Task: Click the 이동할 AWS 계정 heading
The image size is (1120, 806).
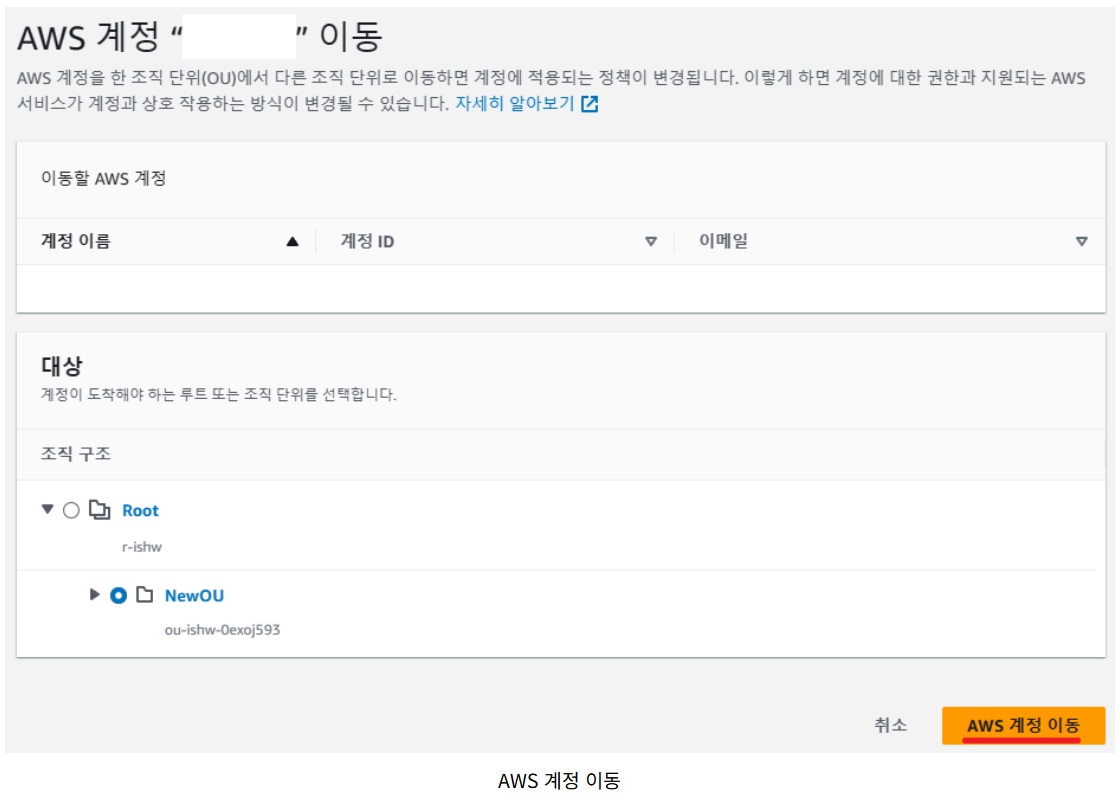Action: (x=104, y=178)
